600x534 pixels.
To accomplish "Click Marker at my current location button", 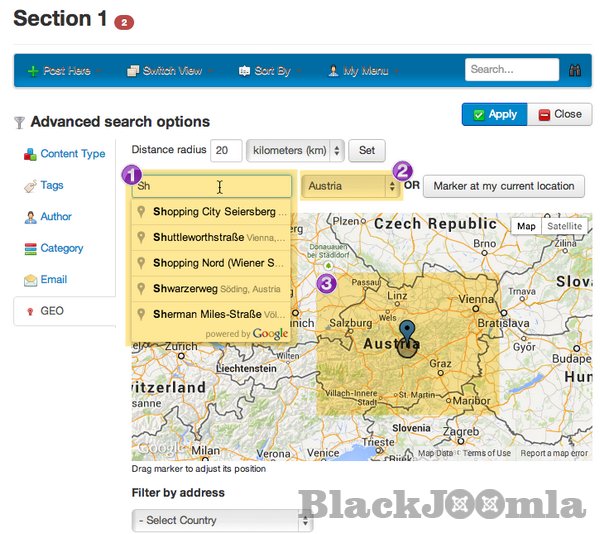I will pos(504,186).
